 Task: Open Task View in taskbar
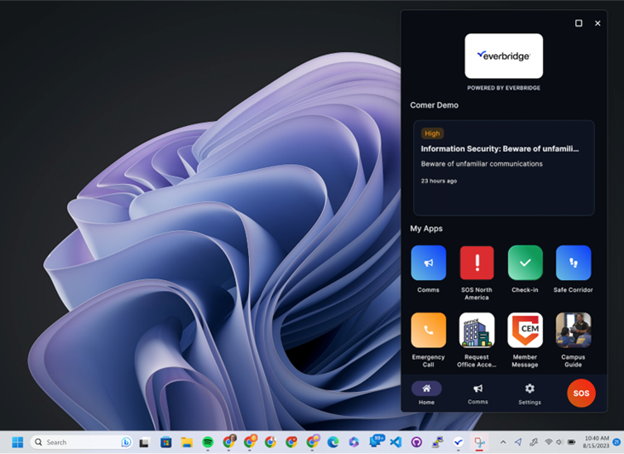pyautogui.click(x=144, y=442)
